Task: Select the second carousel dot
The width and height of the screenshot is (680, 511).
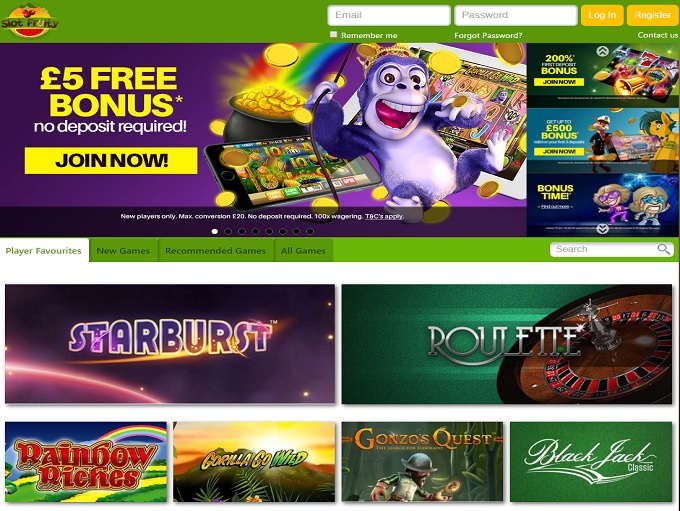Action: (228, 231)
